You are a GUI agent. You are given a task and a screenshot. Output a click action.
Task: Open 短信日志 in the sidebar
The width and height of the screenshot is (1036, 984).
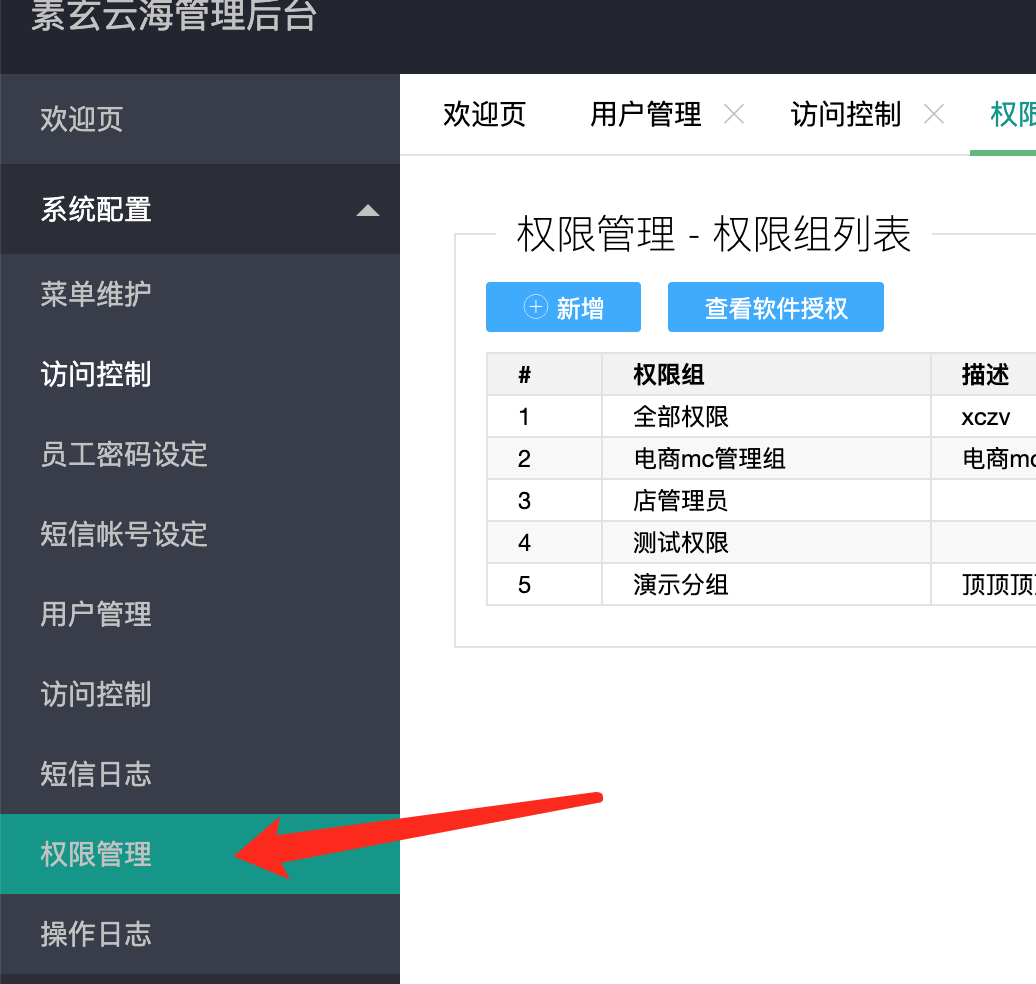pos(96,774)
